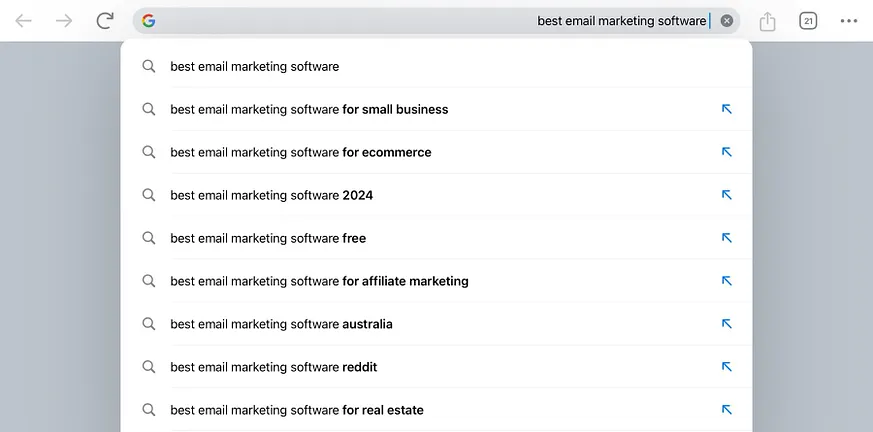The width and height of the screenshot is (873, 432).
Task: Fill query arrow for 'for small business'
Action: coord(727,109)
